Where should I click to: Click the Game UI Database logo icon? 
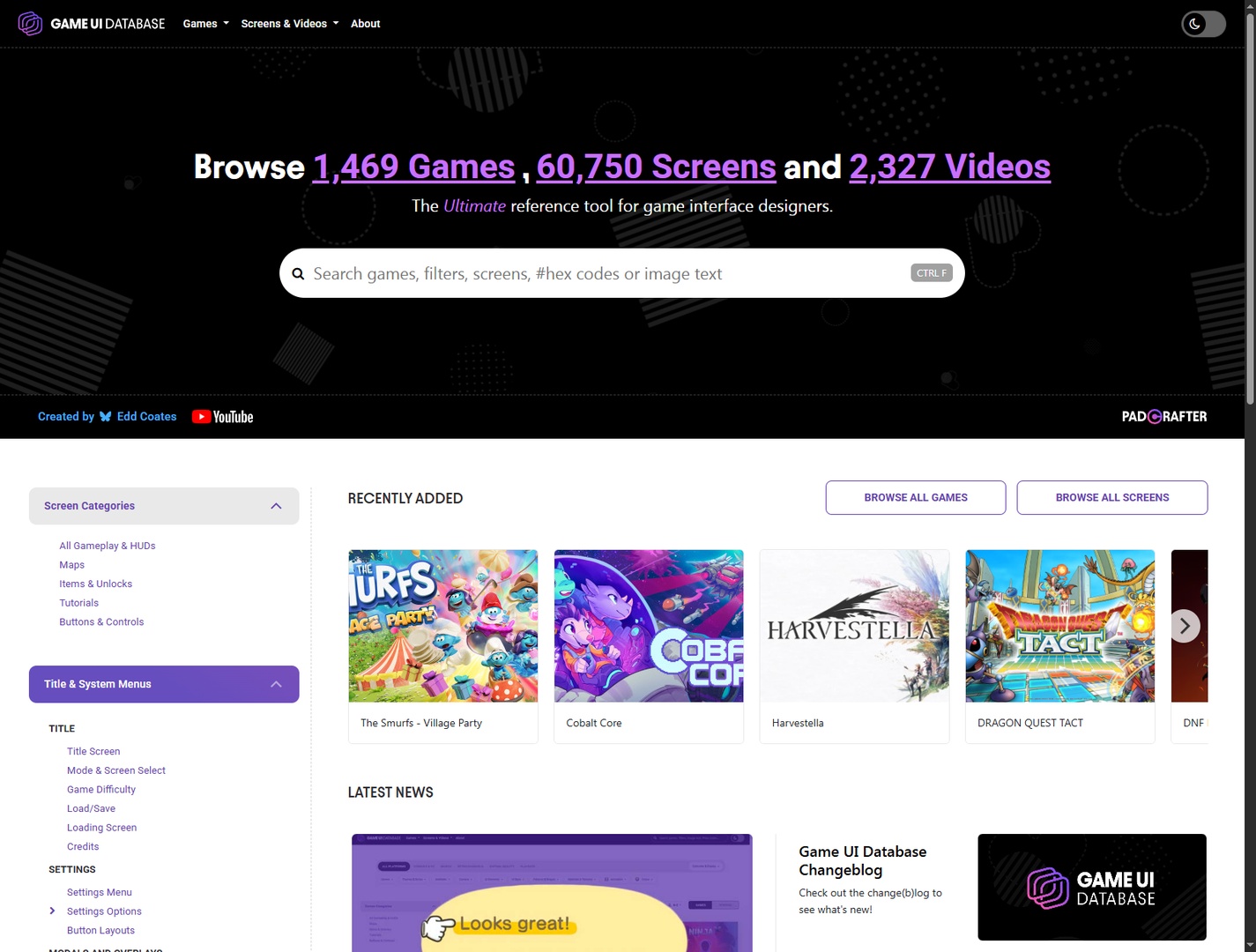click(30, 24)
